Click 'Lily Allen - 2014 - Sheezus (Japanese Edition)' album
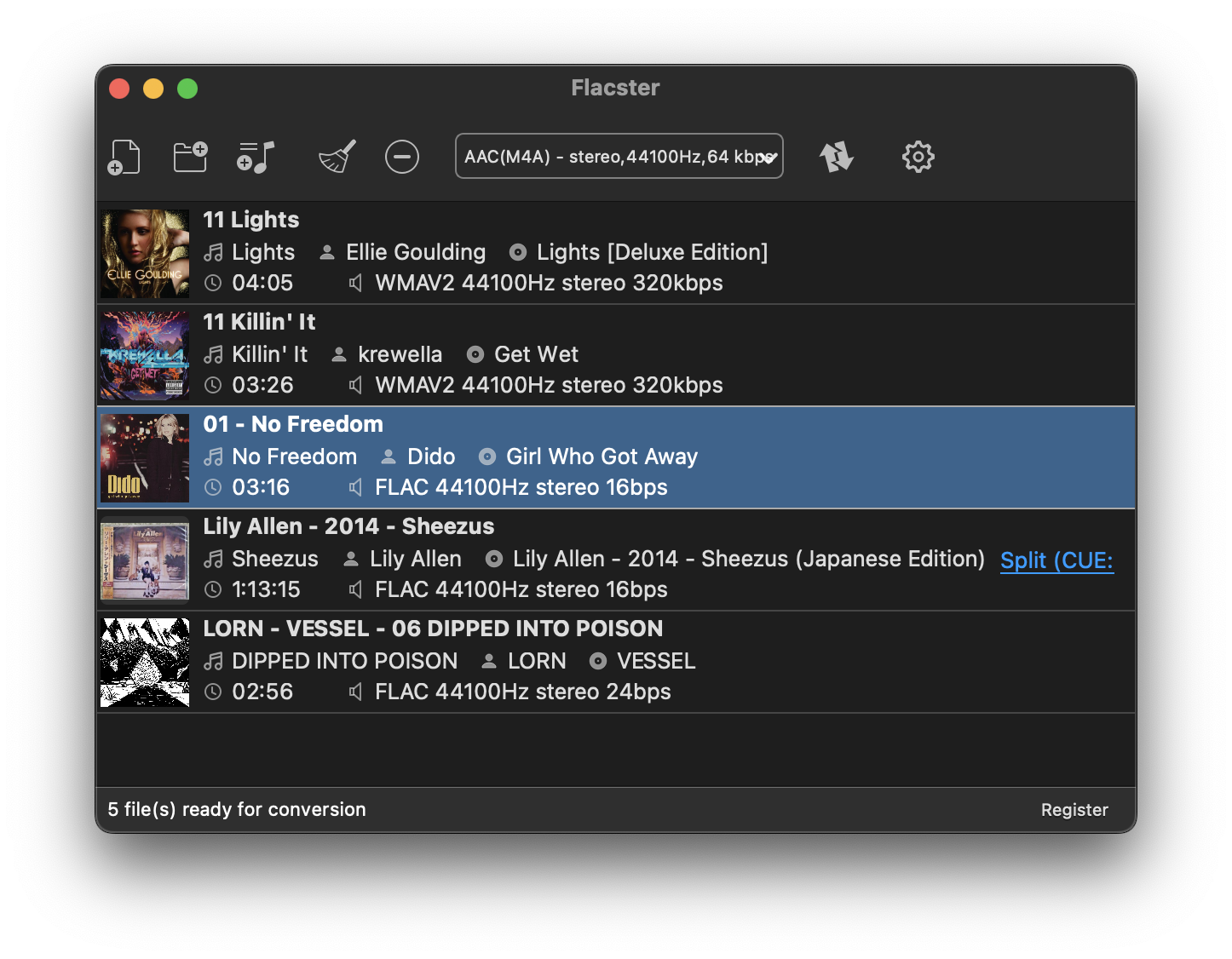Image resolution: width=1232 pixels, height=959 pixels. (x=749, y=559)
